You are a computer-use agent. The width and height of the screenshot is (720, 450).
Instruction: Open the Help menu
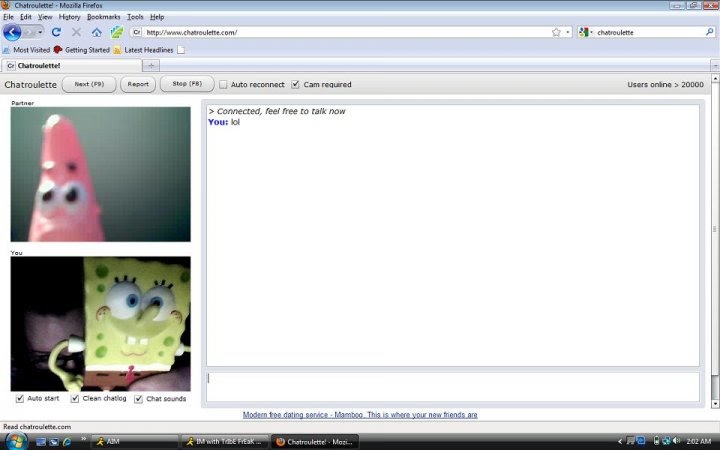click(157, 17)
